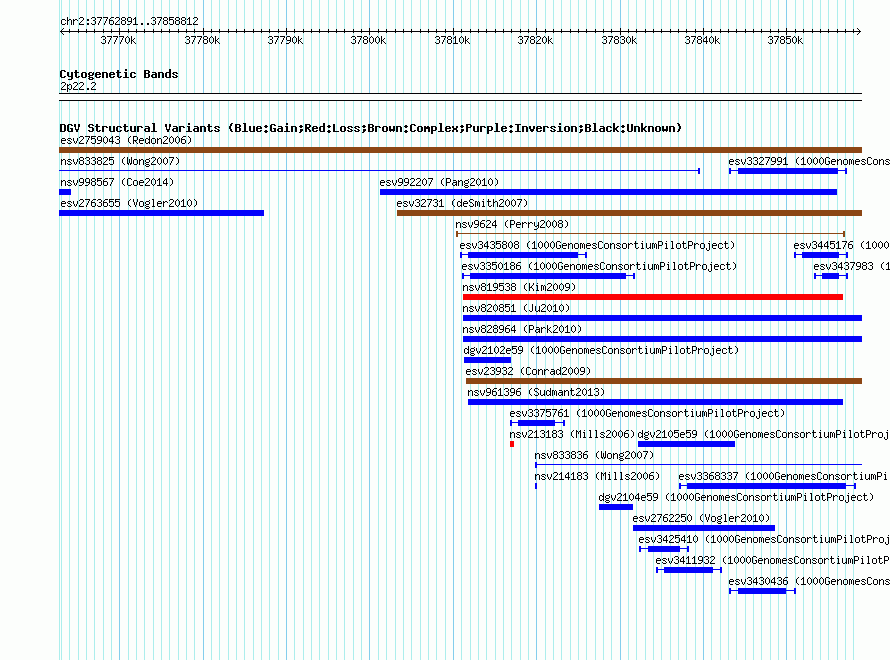This screenshot has width=890, height=660.
Task: Click the chr2:37762891..37858812 coordinates text
Action: (x=129, y=21)
